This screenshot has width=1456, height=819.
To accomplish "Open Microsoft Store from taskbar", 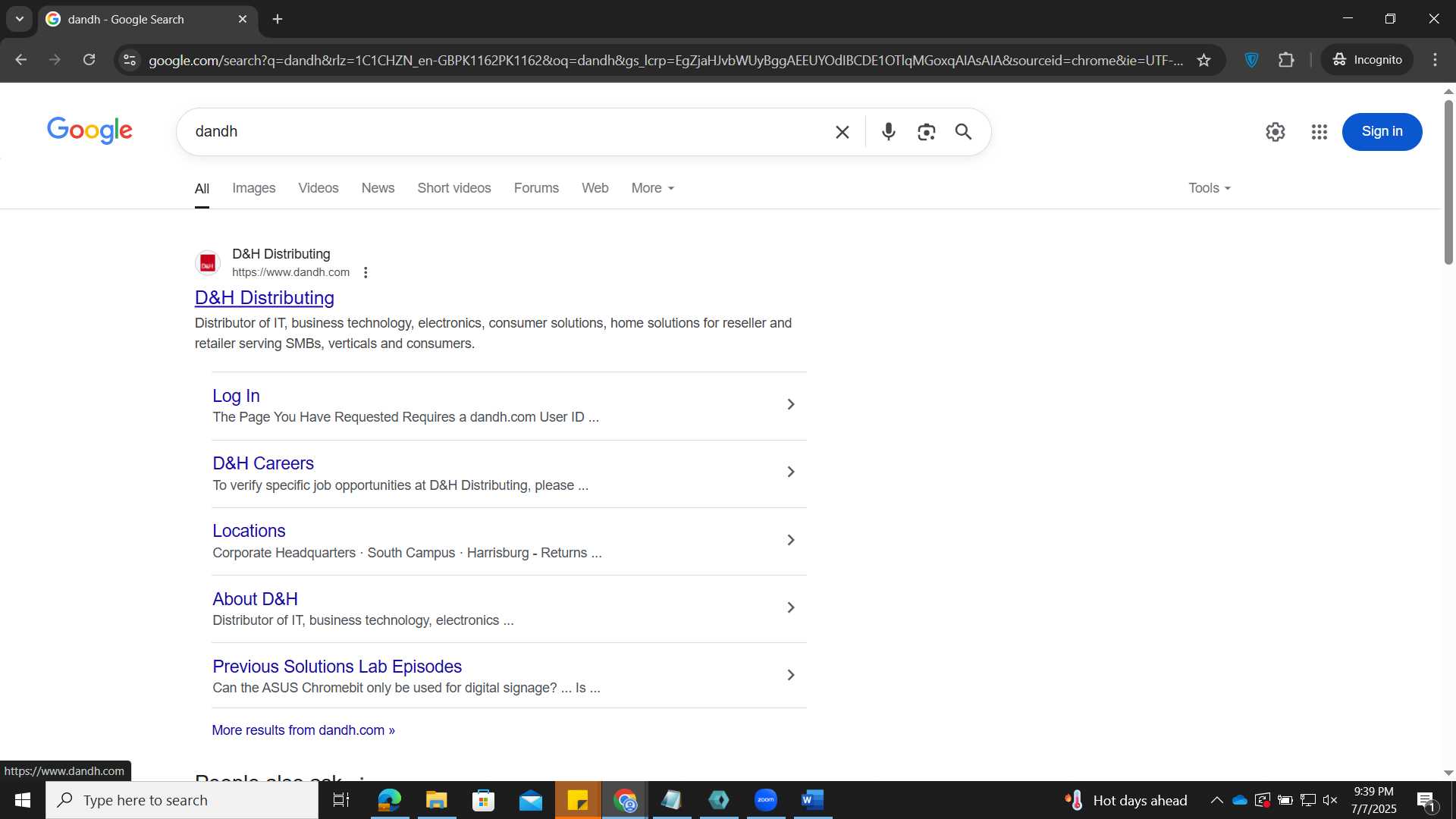I will tap(483, 800).
